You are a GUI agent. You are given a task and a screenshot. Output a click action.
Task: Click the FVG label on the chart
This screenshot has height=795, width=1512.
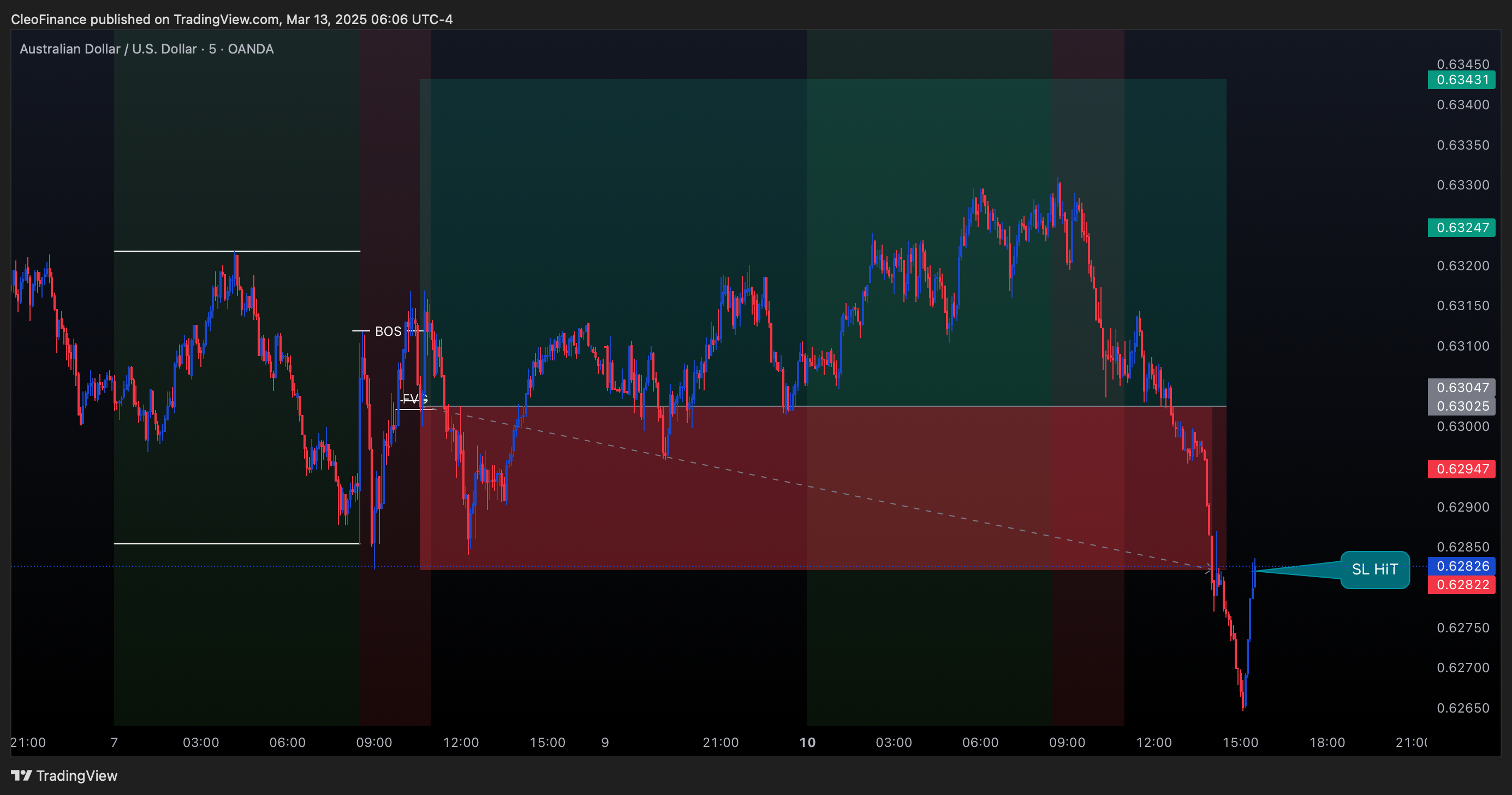pyautogui.click(x=415, y=399)
